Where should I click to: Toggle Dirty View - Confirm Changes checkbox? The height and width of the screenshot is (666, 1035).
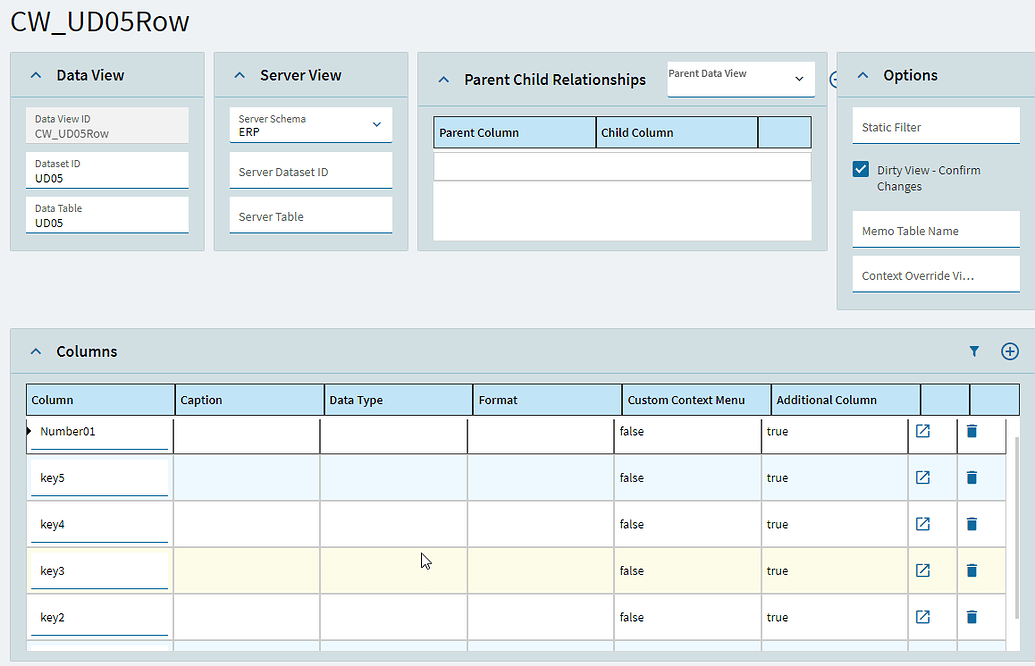point(861,170)
